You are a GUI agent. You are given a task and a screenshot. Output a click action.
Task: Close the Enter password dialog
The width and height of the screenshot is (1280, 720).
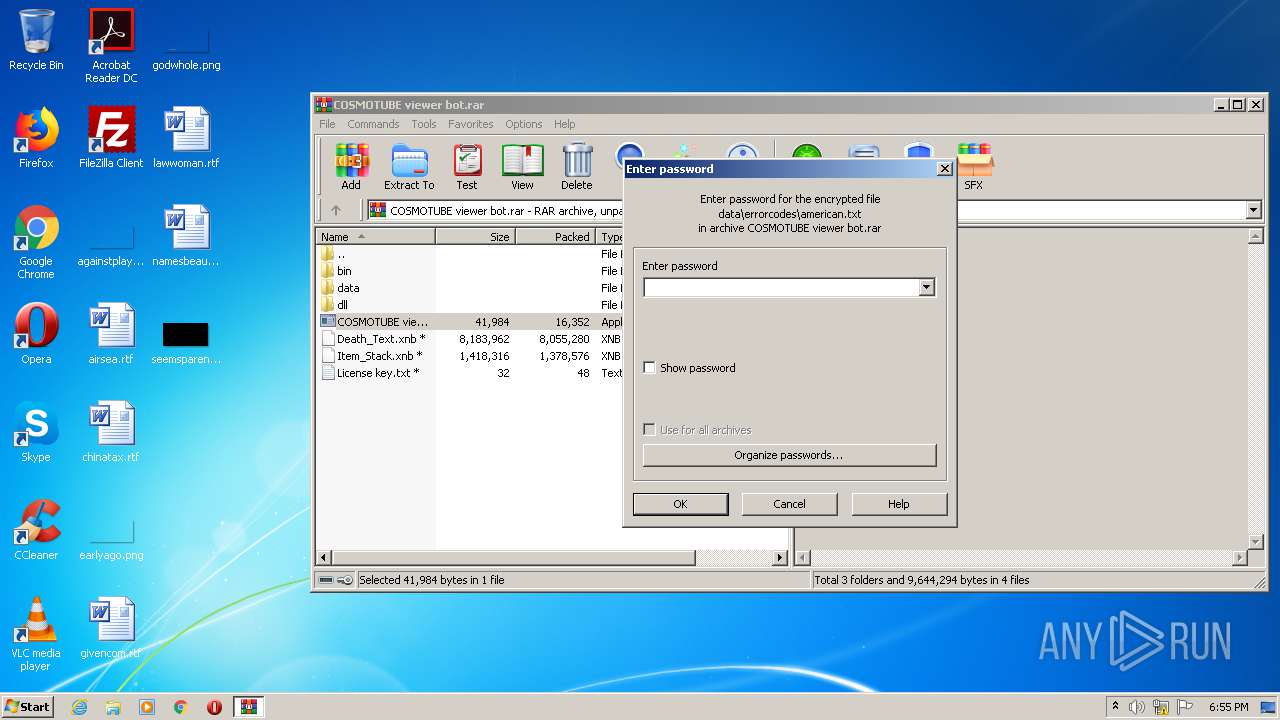pos(944,169)
